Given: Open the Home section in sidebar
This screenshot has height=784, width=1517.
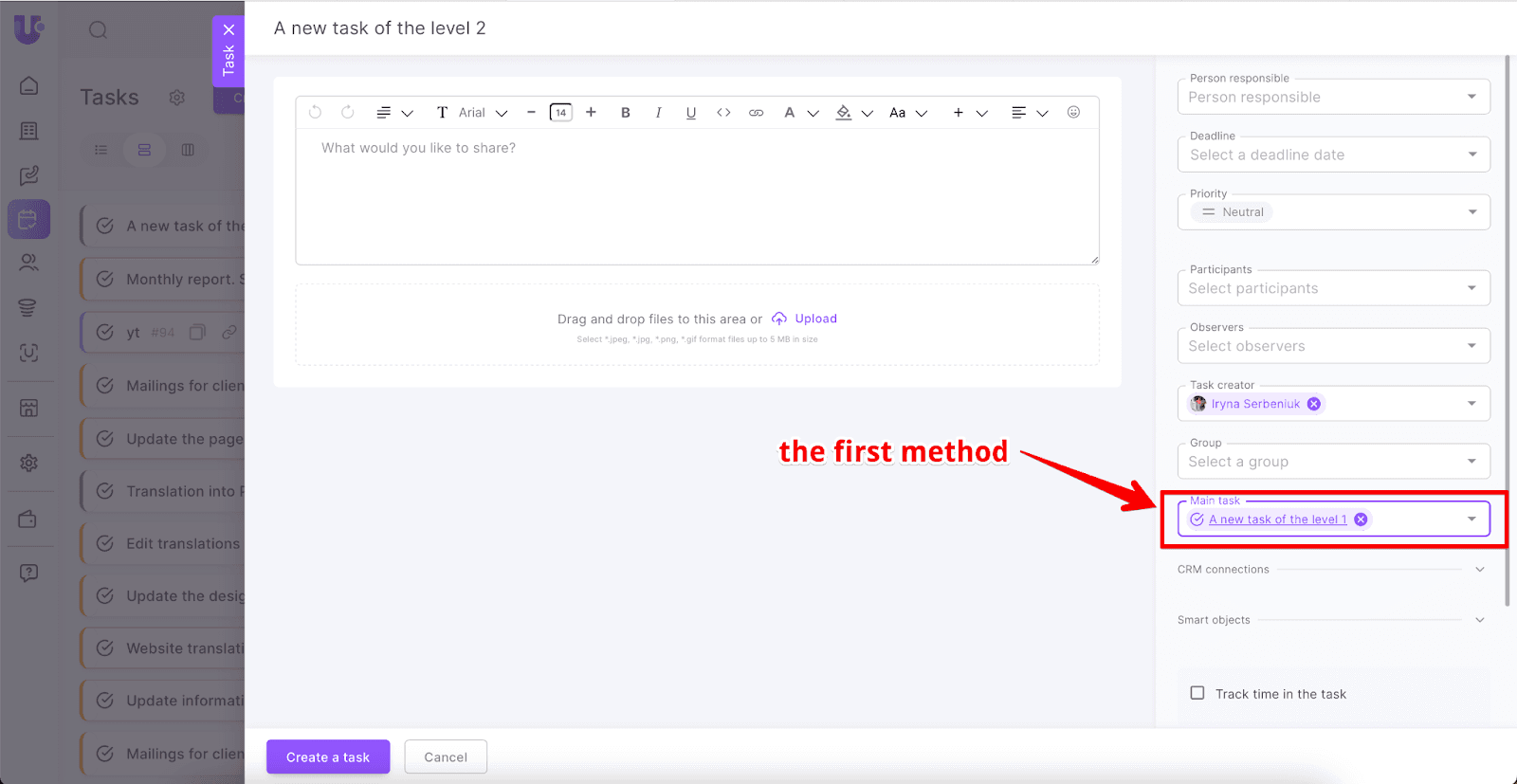Looking at the screenshot, I should tap(28, 86).
